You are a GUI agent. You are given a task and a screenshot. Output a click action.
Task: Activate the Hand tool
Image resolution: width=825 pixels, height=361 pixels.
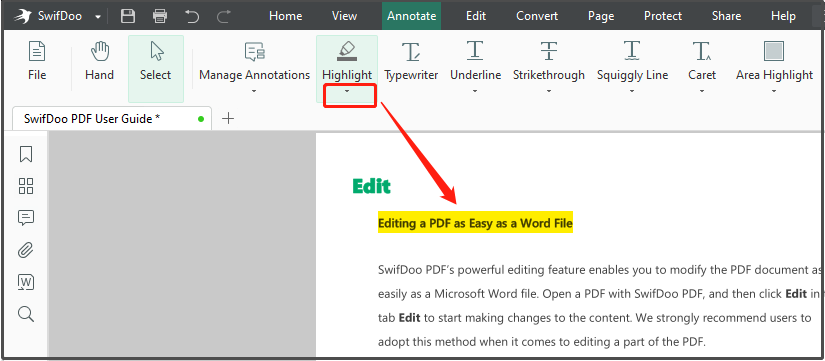[99, 62]
